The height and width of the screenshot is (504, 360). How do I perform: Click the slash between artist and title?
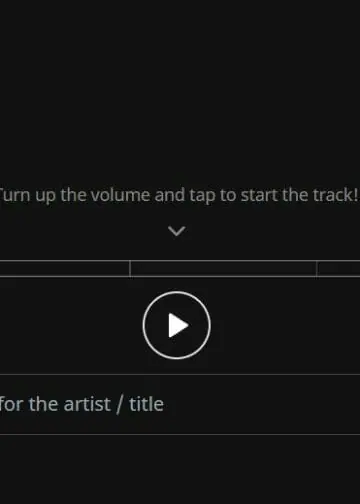tap(120, 405)
